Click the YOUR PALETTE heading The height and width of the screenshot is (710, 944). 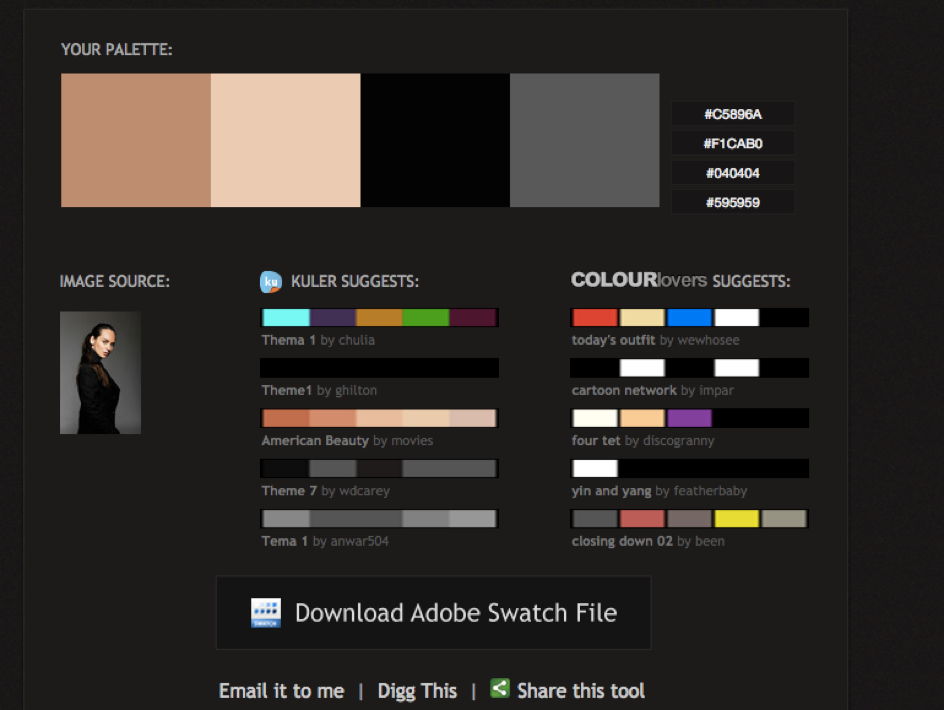[x=117, y=49]
